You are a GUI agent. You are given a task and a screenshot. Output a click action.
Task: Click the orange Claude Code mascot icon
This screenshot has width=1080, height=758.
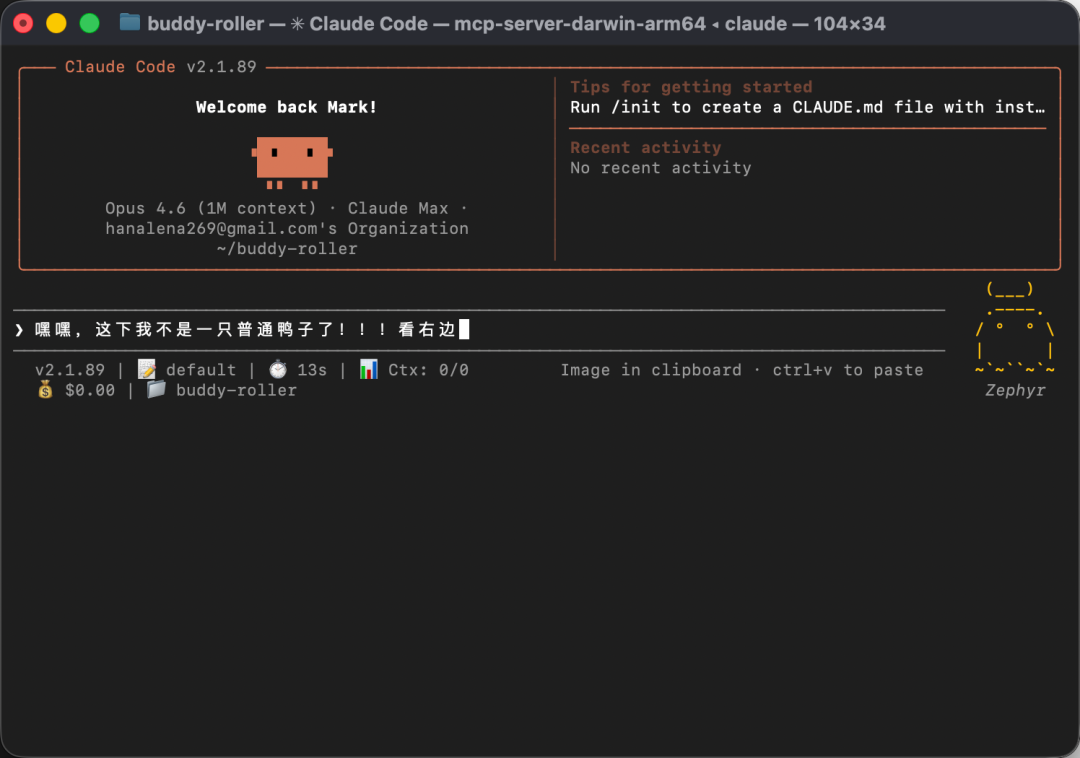[291, 162]
